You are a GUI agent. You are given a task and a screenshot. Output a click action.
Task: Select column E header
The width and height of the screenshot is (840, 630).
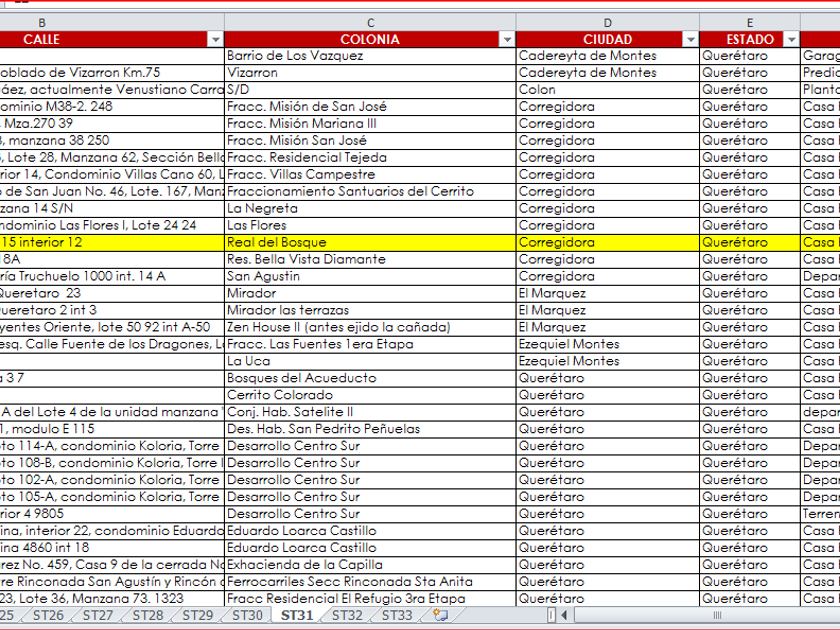tap(750, 22)
